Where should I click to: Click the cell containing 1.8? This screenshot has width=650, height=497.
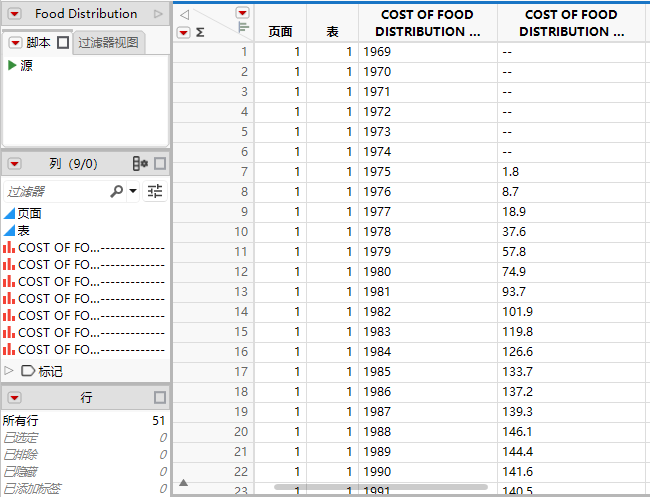571,172
